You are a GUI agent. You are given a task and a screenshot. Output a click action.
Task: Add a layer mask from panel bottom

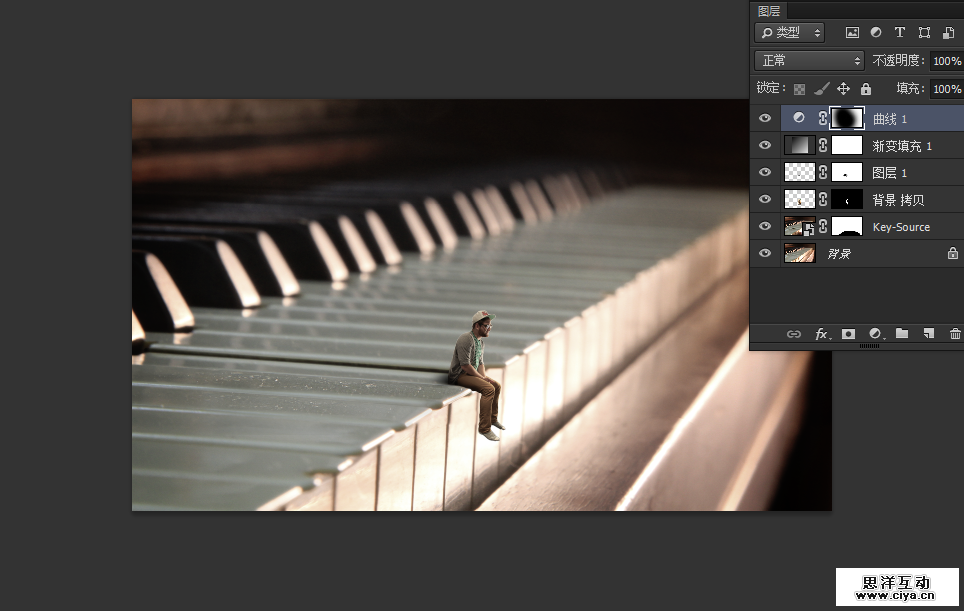coord(848,334)
